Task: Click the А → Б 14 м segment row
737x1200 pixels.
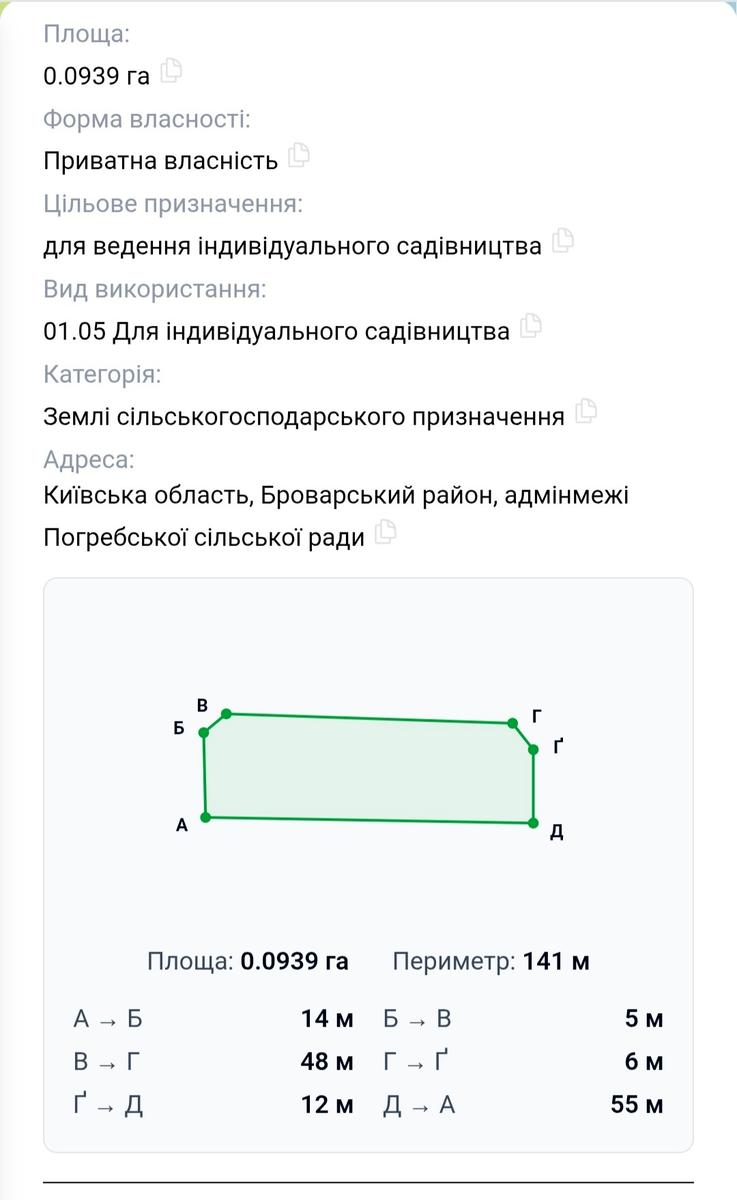Action: point(213,1019)
